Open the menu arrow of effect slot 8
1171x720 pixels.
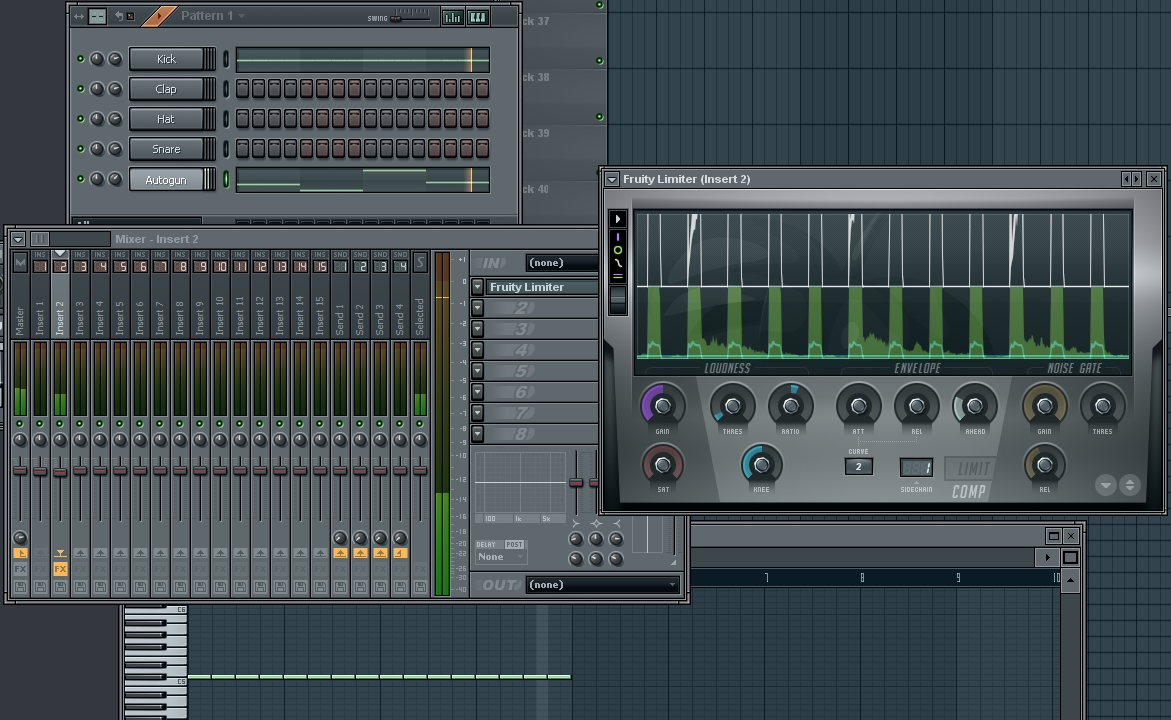pyautogui.click(x=478, y=433)
